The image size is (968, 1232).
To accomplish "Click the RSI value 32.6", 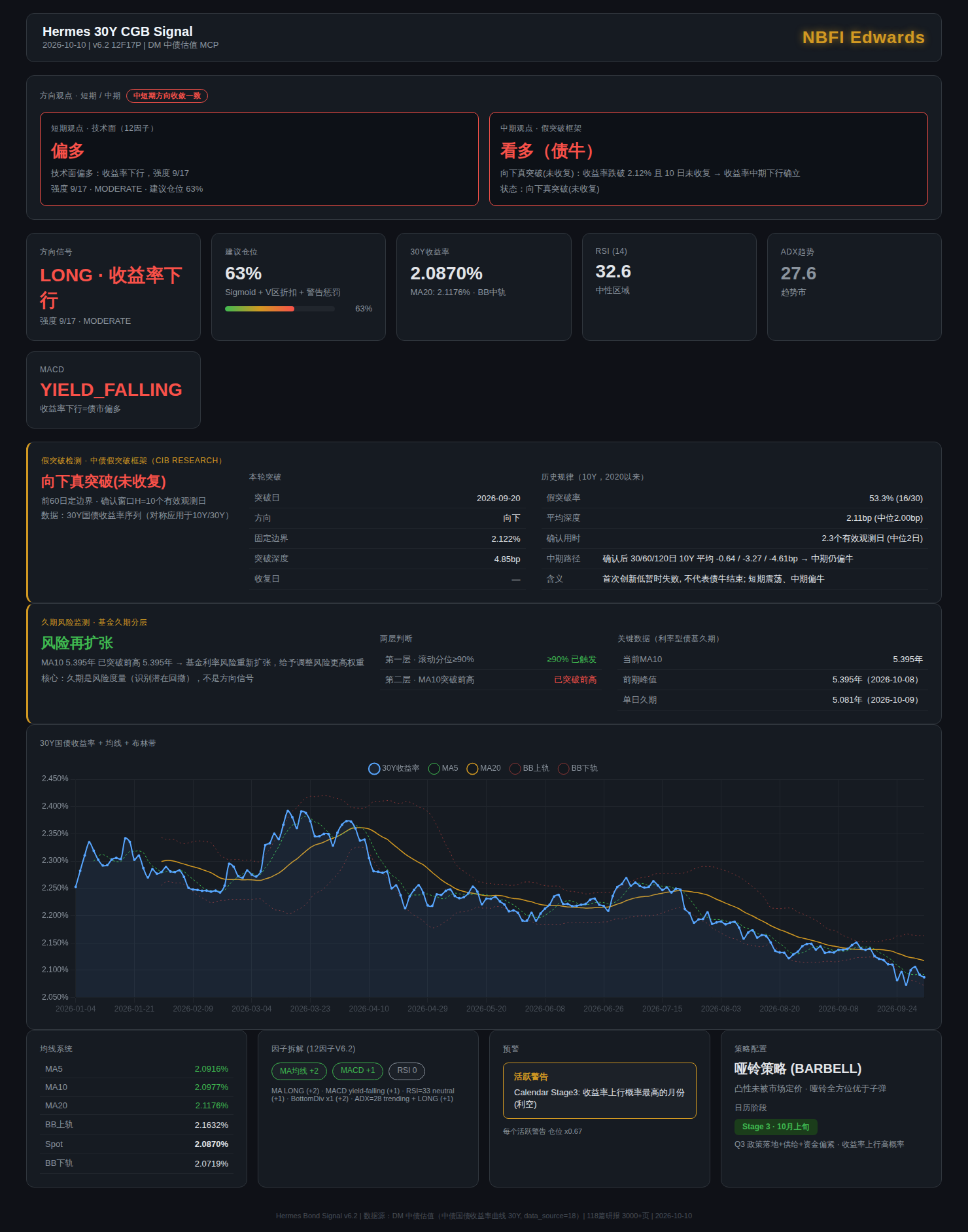I will [613, 272].
